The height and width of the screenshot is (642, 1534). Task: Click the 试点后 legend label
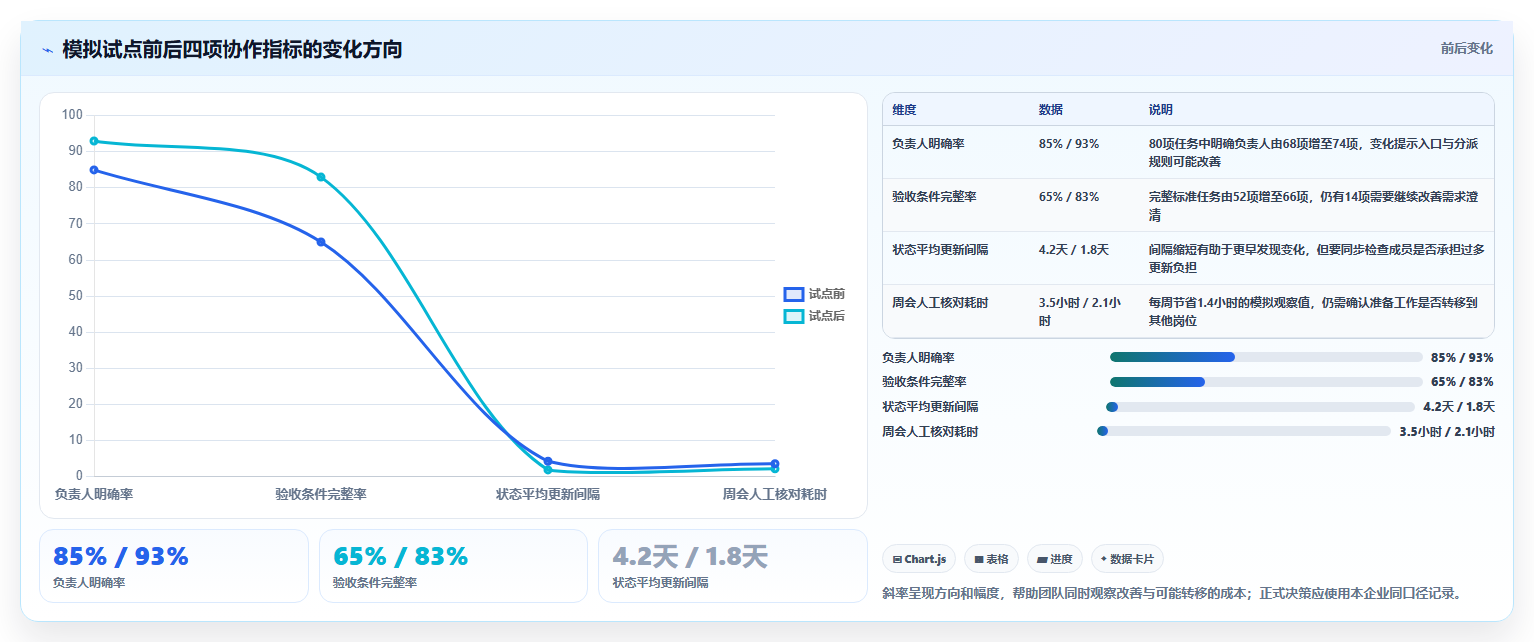(x=827, y=316)
